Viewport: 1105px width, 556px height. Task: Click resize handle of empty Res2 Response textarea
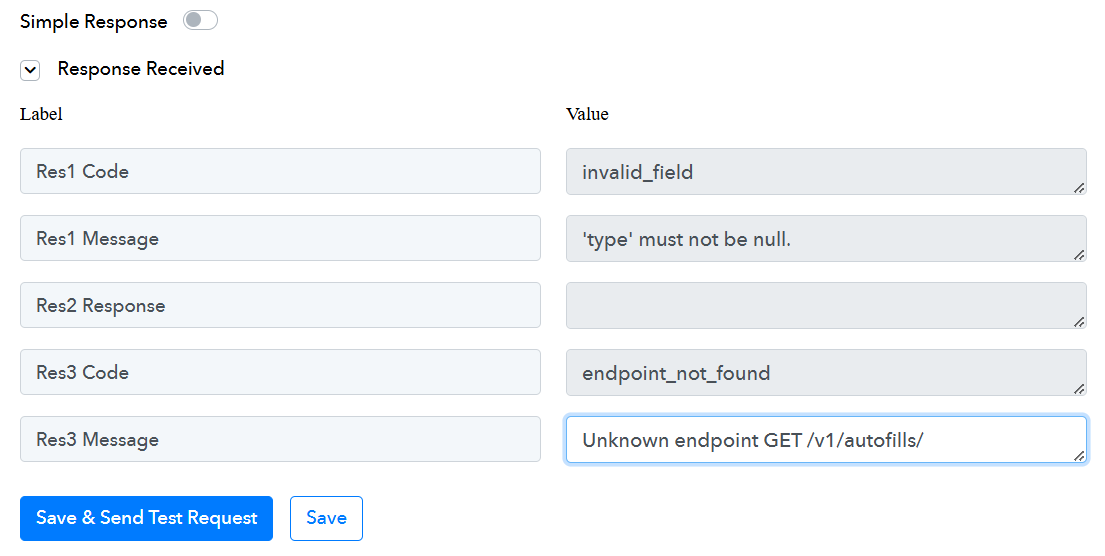click(x=1079, y=321)
